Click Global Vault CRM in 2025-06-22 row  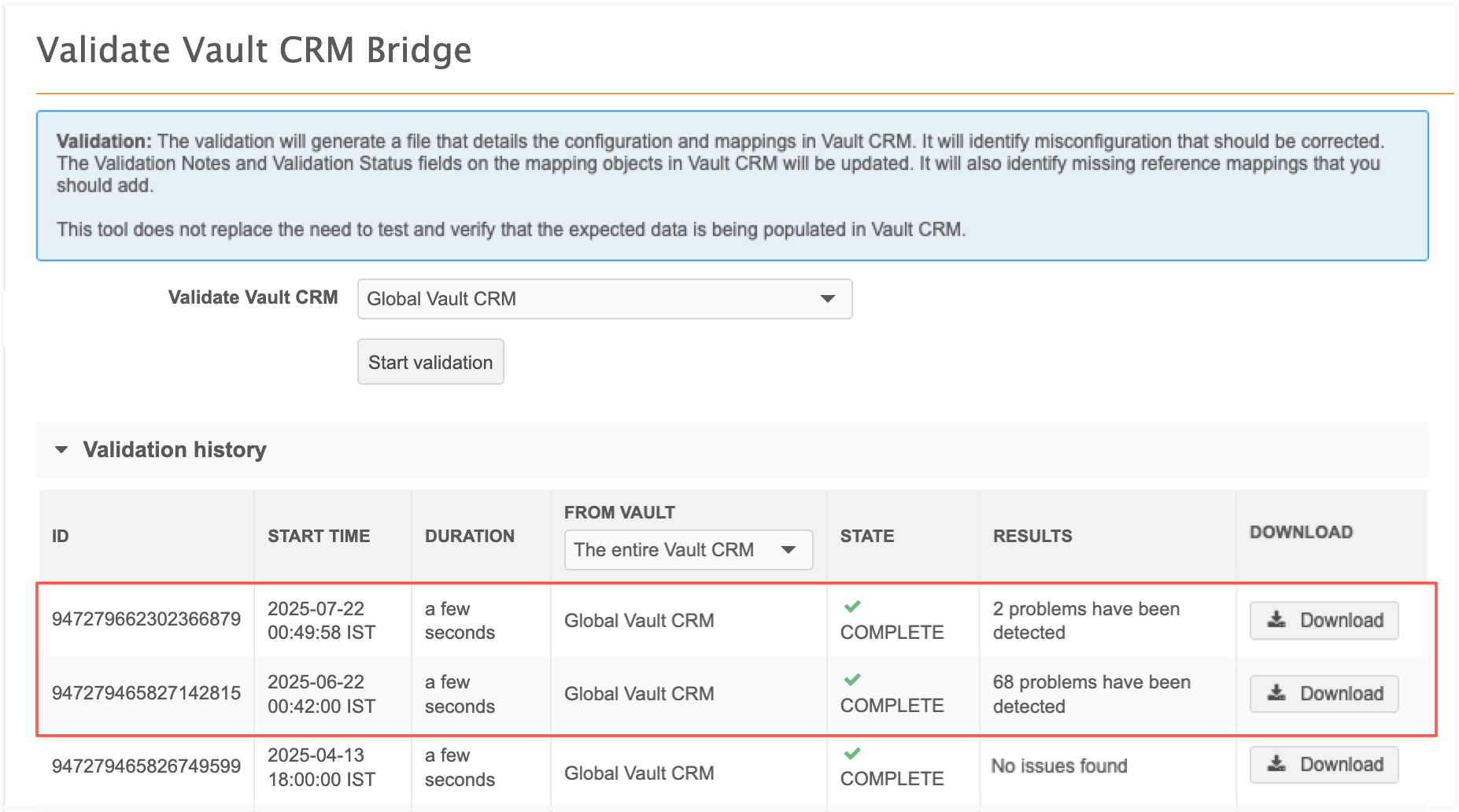pyautogui.click(x=639, y=694)
